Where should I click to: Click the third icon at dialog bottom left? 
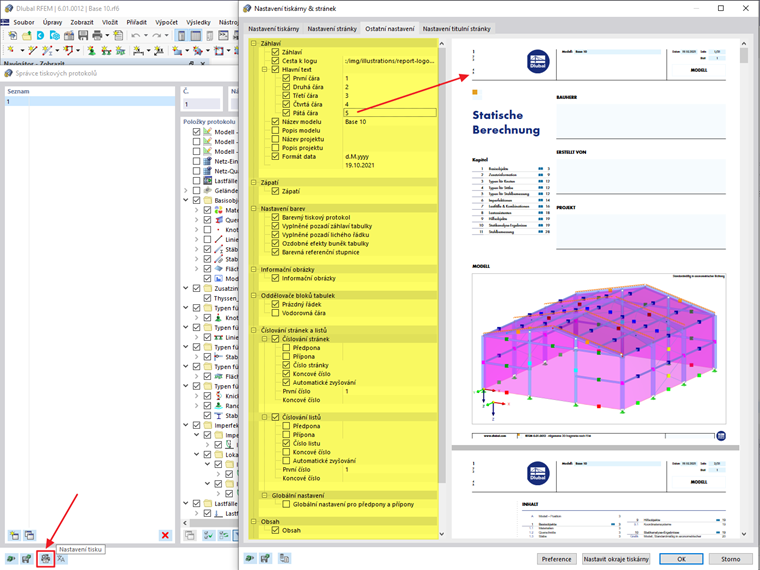(285, 558)
